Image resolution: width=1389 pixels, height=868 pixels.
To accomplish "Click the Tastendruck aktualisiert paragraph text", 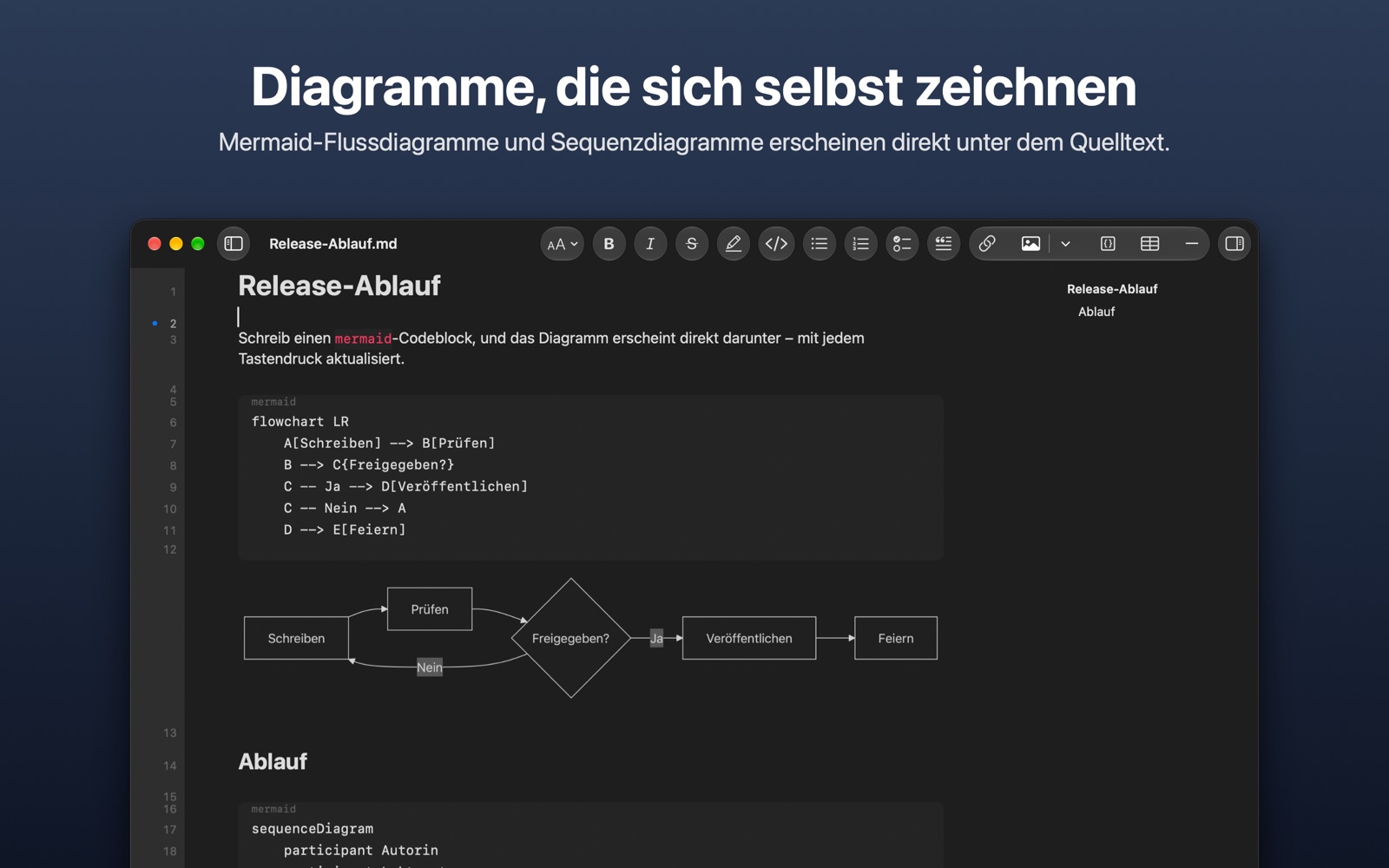I will (x=321, y=358).
